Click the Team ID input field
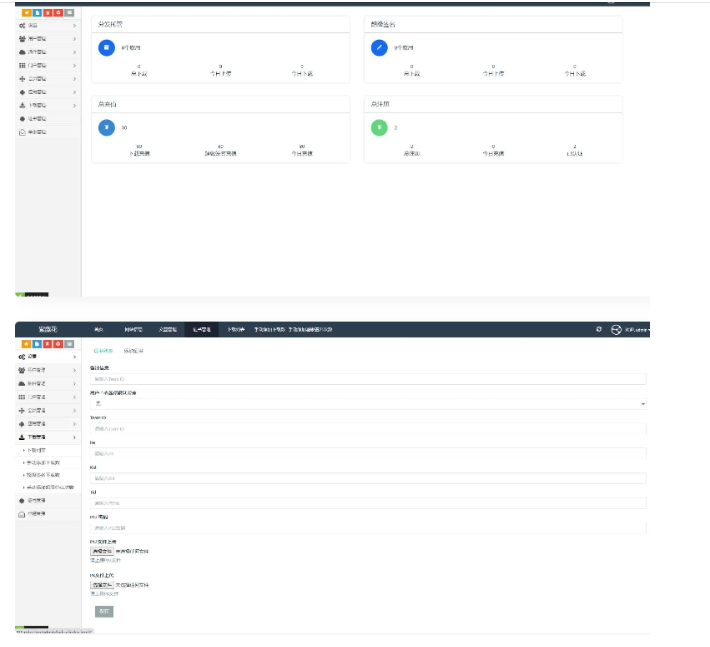The width and height of the screenshot is (710, 647). tap(368, 429)
